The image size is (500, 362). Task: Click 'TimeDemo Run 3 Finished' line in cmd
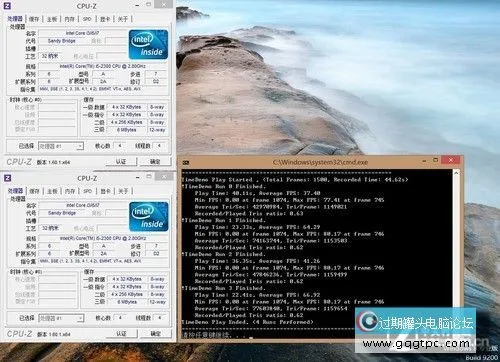[224, 288]
